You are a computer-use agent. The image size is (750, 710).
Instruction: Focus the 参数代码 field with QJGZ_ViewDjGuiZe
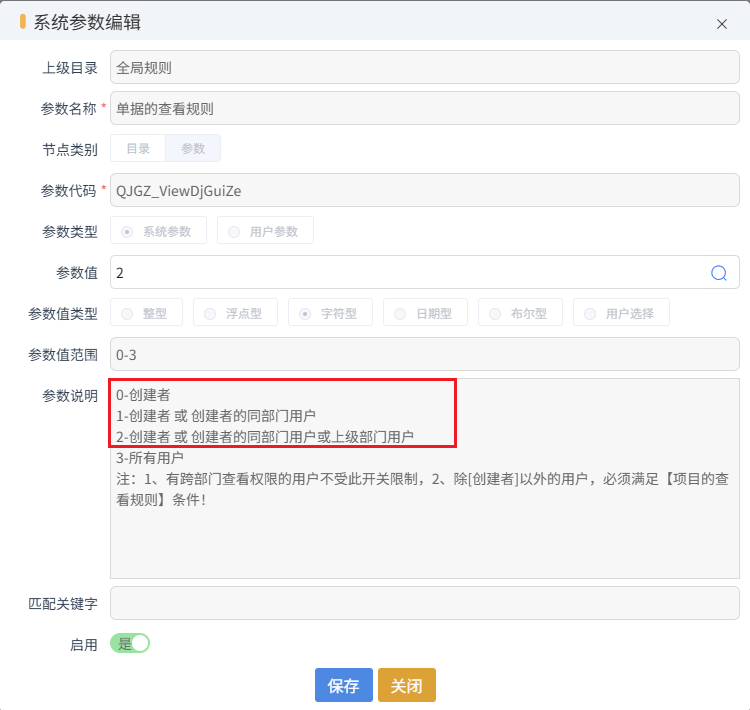pos(425,190)
